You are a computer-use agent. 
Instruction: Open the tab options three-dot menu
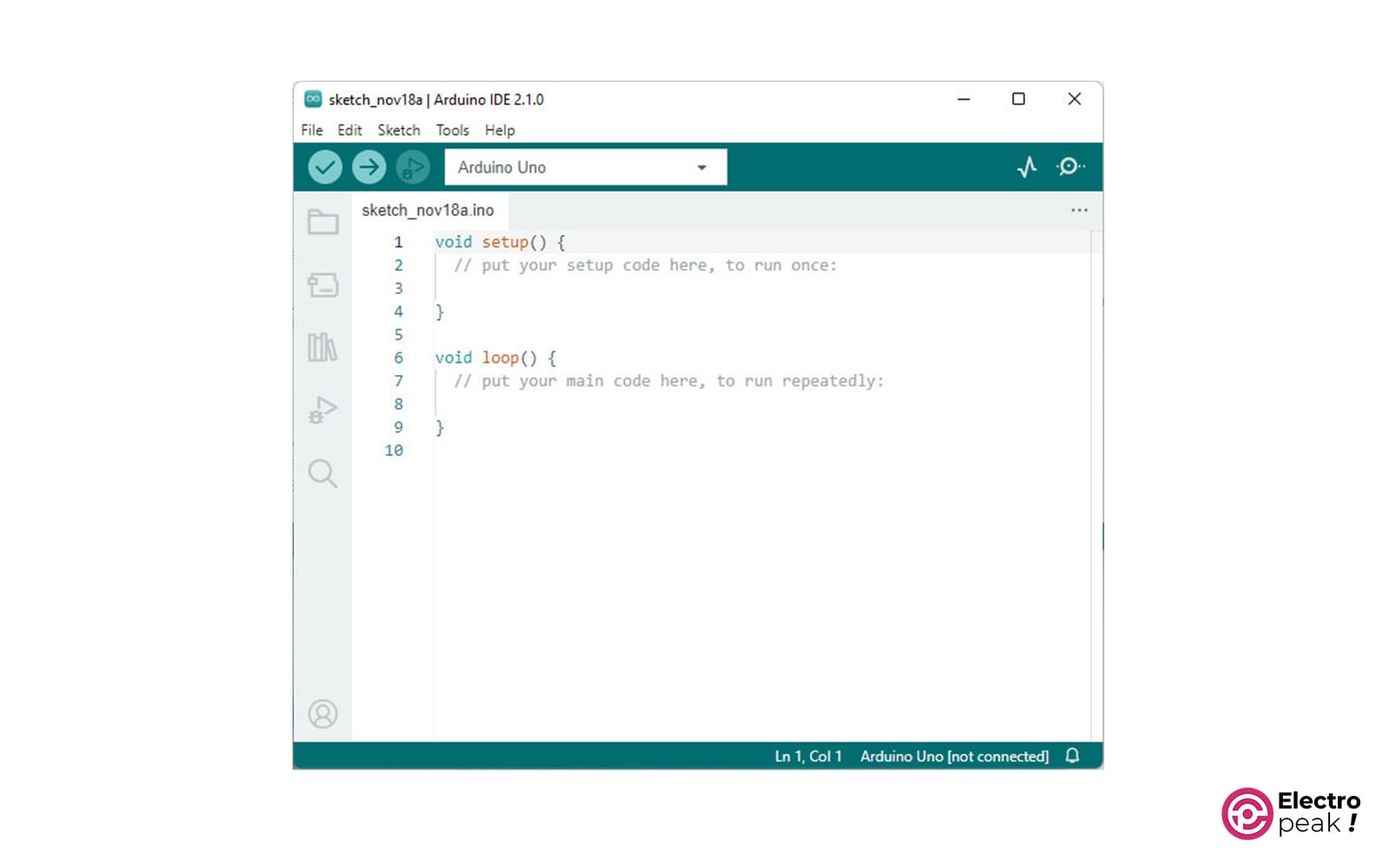[x=1079, y=210]
